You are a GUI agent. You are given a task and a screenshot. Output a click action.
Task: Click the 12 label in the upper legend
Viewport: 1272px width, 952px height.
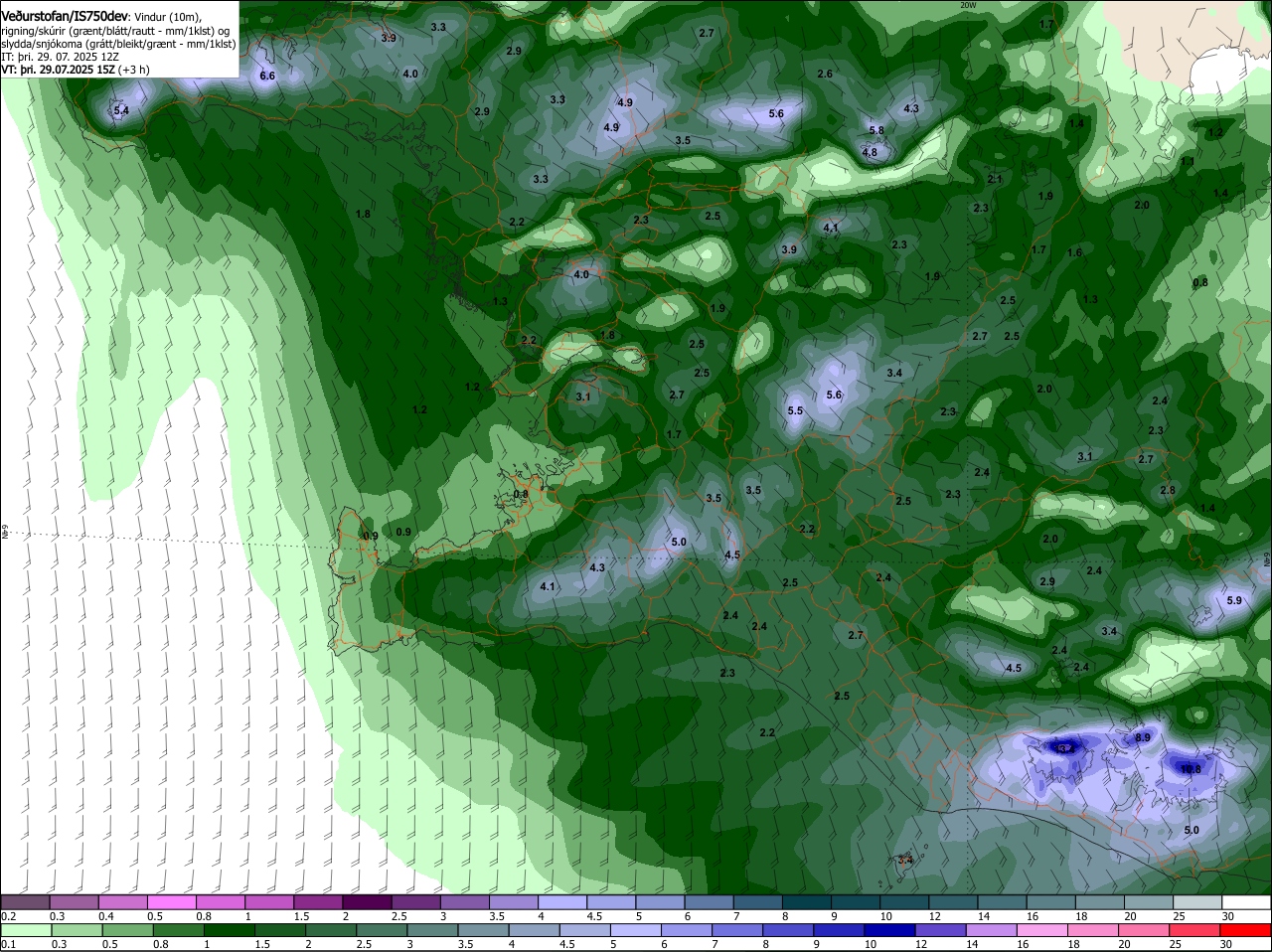(934, 916)
